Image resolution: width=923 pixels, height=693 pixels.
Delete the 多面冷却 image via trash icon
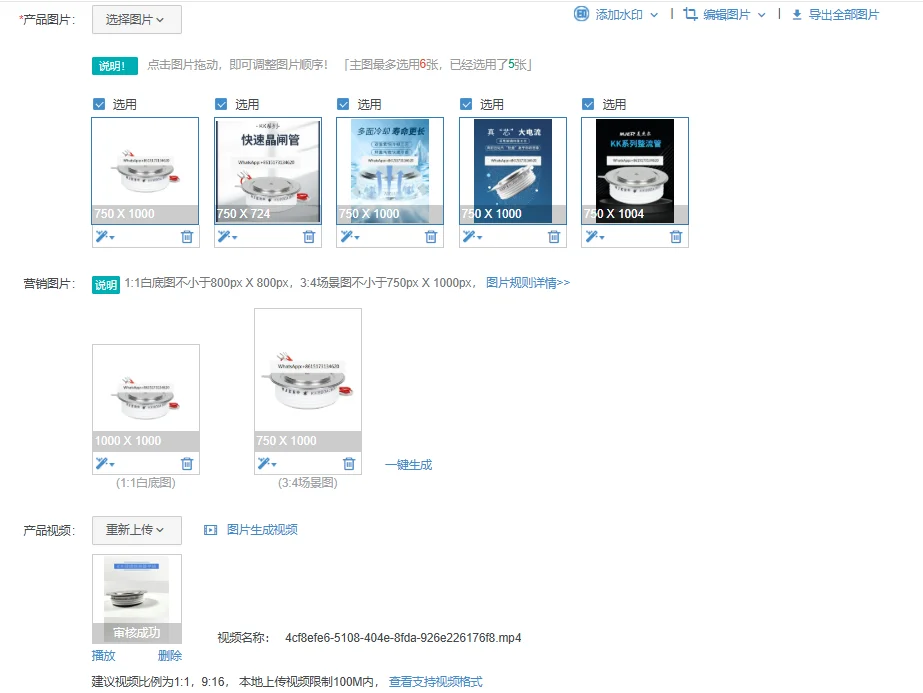pyautogui.click(x=431, y=237)
